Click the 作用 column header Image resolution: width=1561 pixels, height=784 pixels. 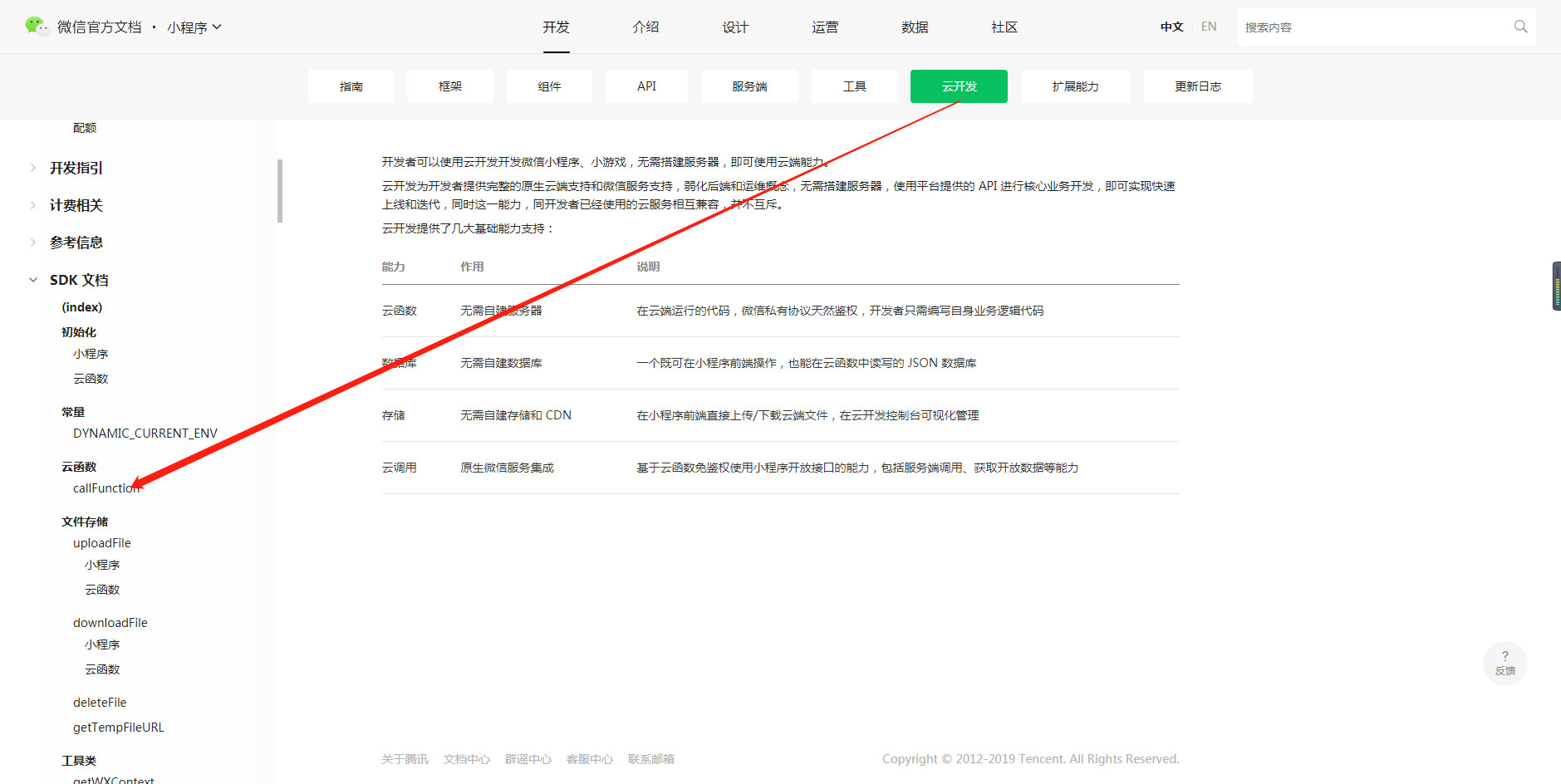tap(472, 267)
